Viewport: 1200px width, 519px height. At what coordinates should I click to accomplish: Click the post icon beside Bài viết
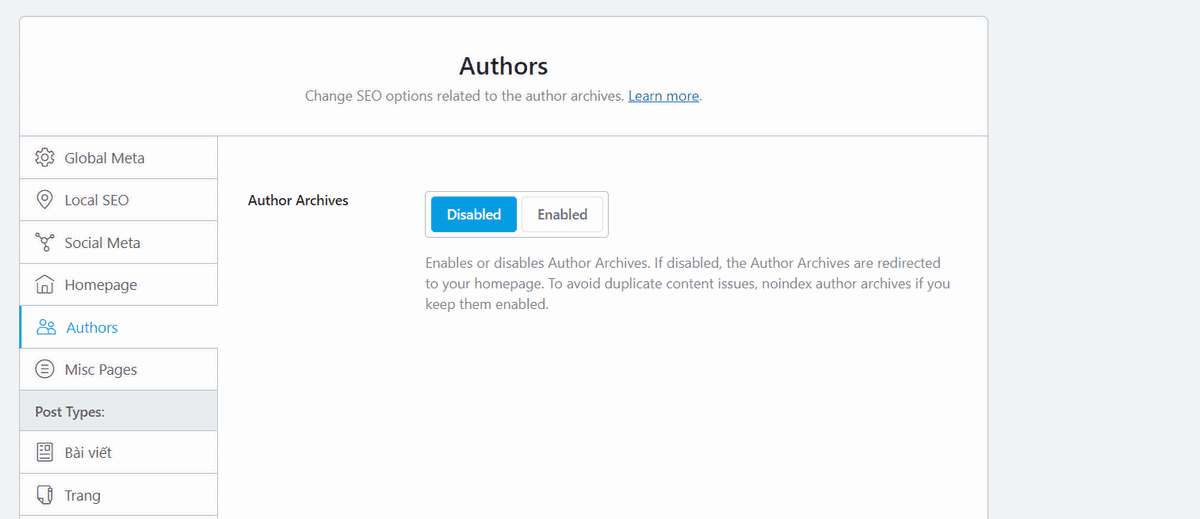coord(44,453)
